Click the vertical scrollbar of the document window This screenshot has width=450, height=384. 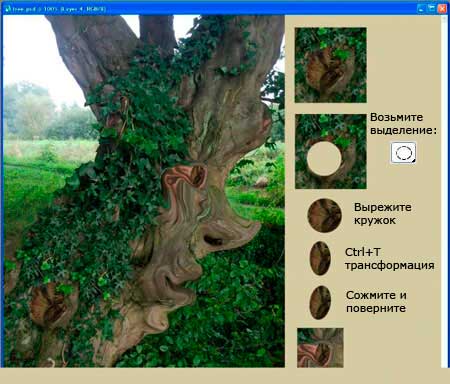444,191
